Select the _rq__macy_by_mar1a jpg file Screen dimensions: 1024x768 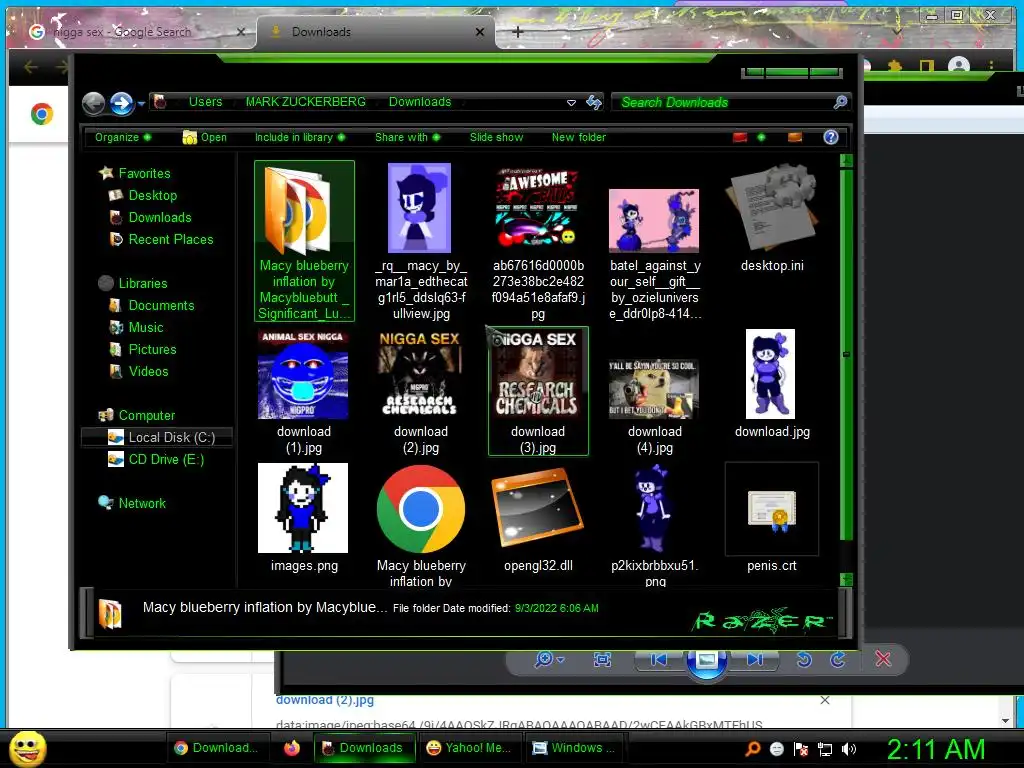(421, 241)
